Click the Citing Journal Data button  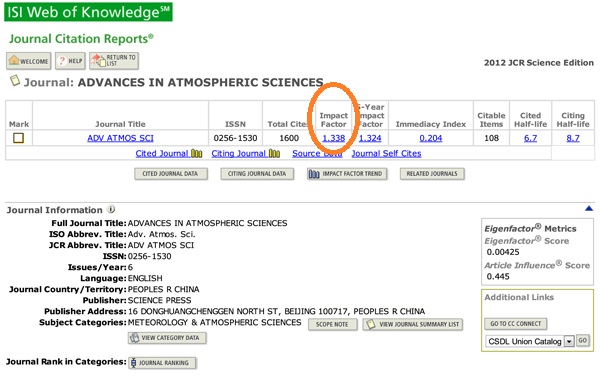click(257, 174)
